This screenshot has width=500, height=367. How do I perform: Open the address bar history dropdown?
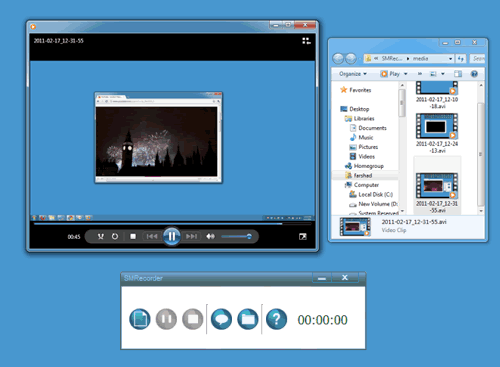point(451,59)
